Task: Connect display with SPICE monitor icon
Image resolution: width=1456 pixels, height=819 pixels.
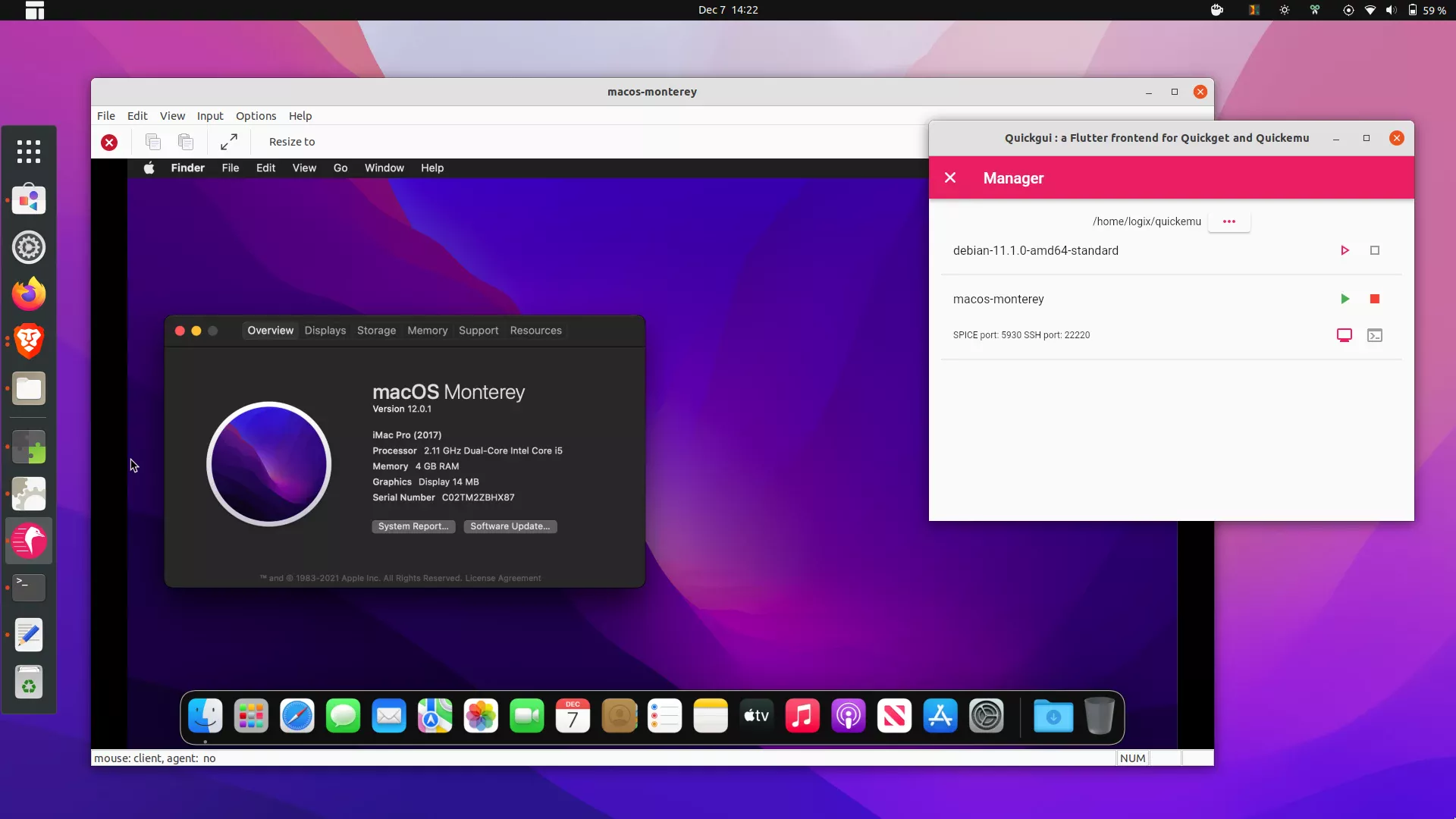Action: [1345, 335]
